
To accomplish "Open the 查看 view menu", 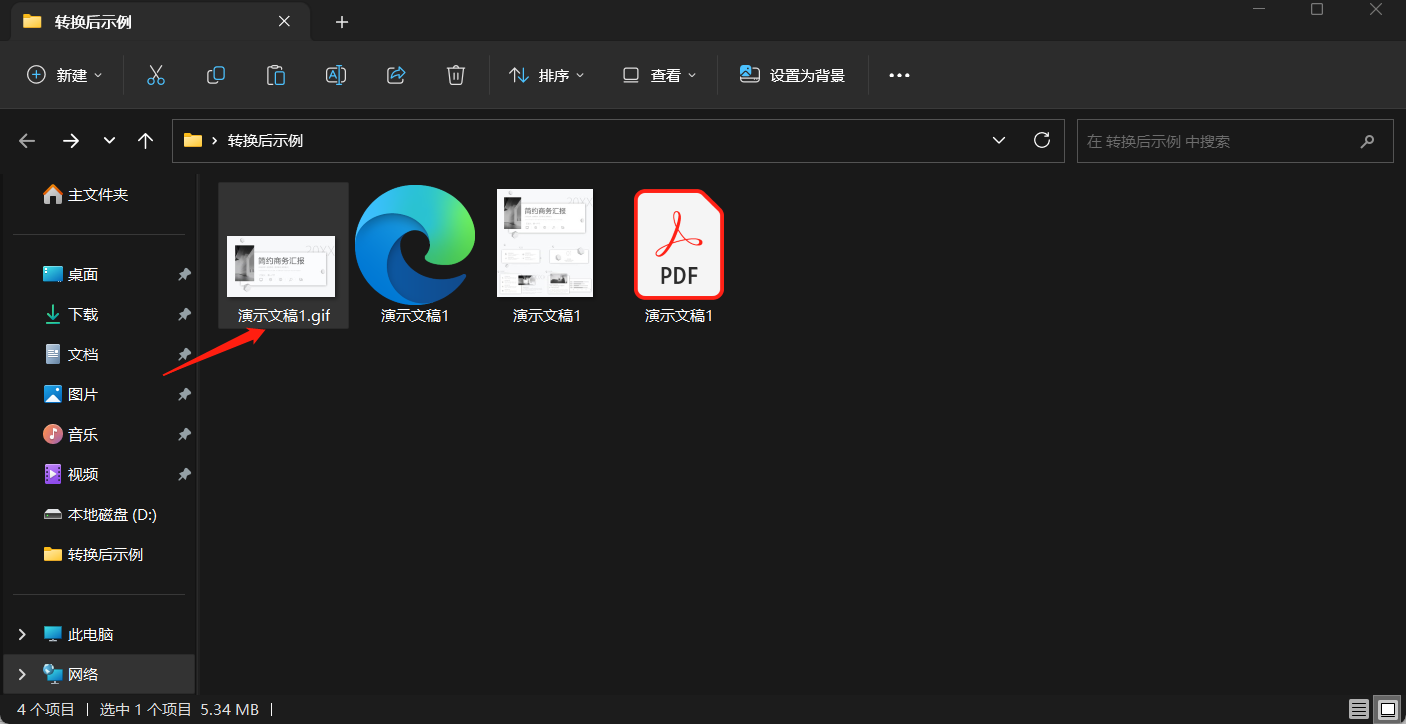I will pyautogui.click(x=659, y=75).
